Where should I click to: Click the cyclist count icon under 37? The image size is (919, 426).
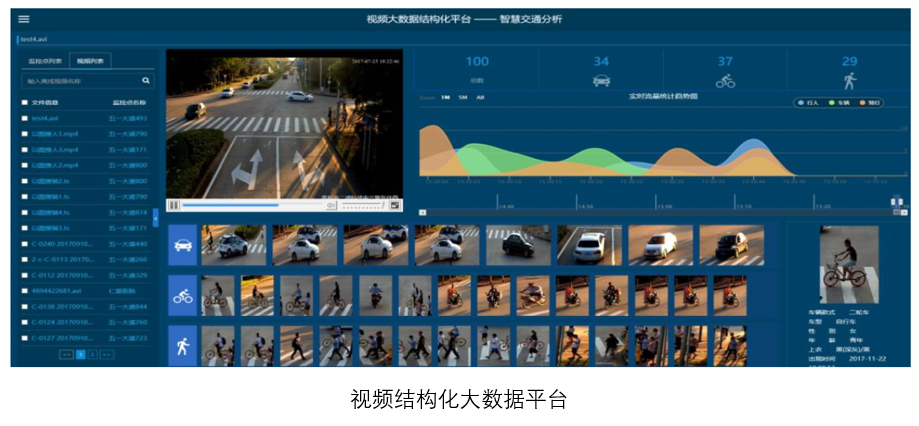click(x=725, y=81)
